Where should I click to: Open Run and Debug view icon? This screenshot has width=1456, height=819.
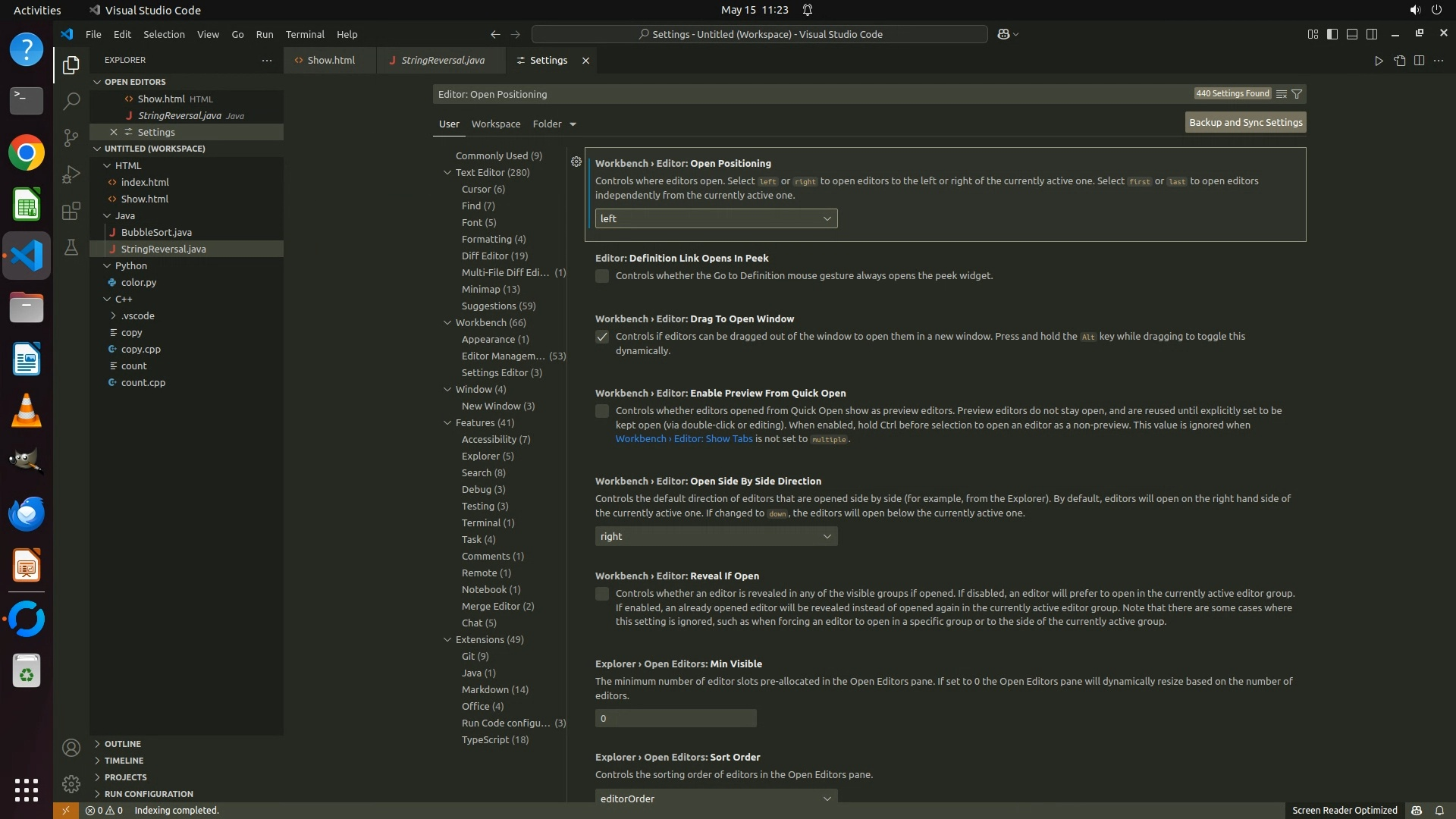(x=71, y=174)
